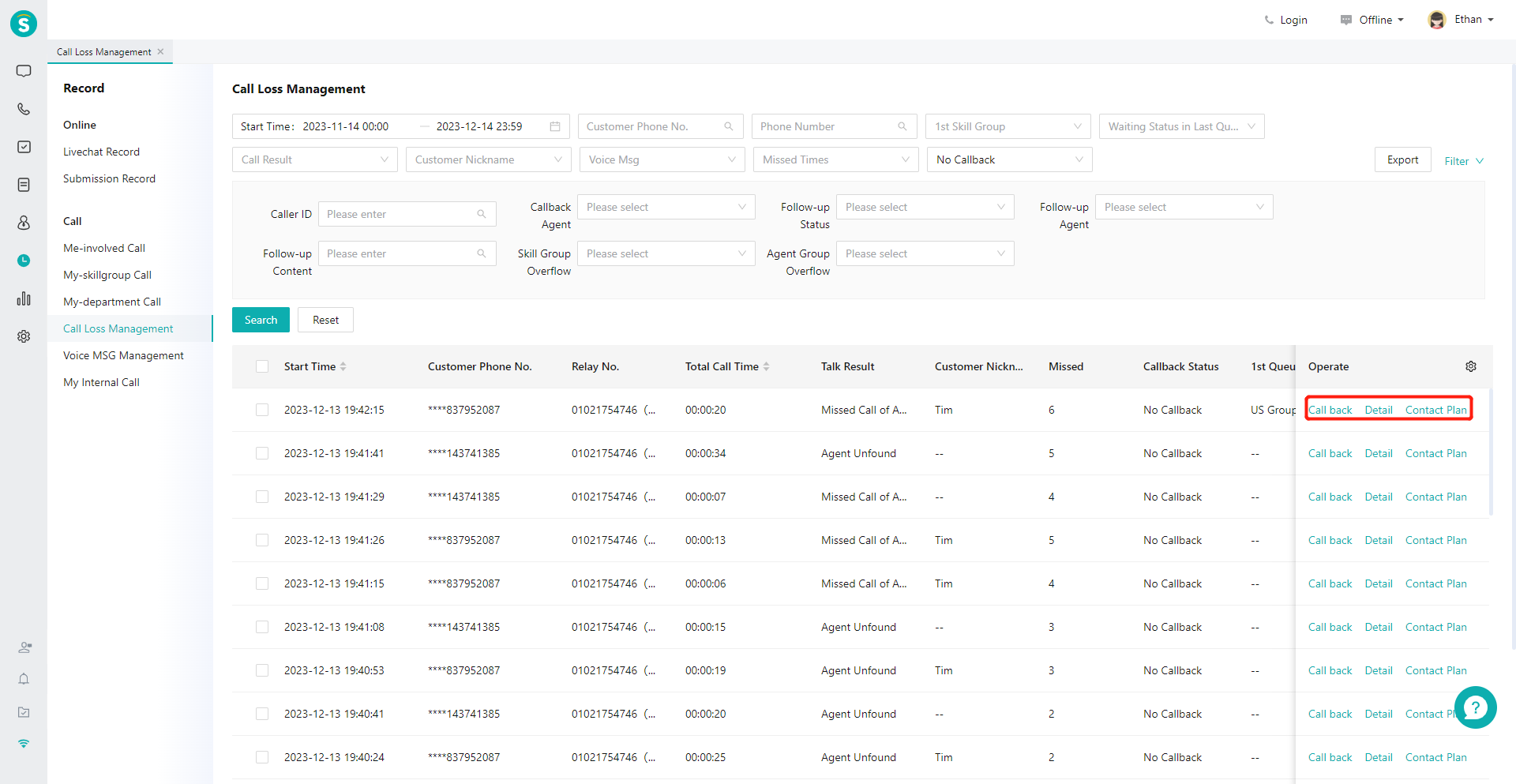
Task: Click inside the Caller ID input
Action: pos(407,214)
